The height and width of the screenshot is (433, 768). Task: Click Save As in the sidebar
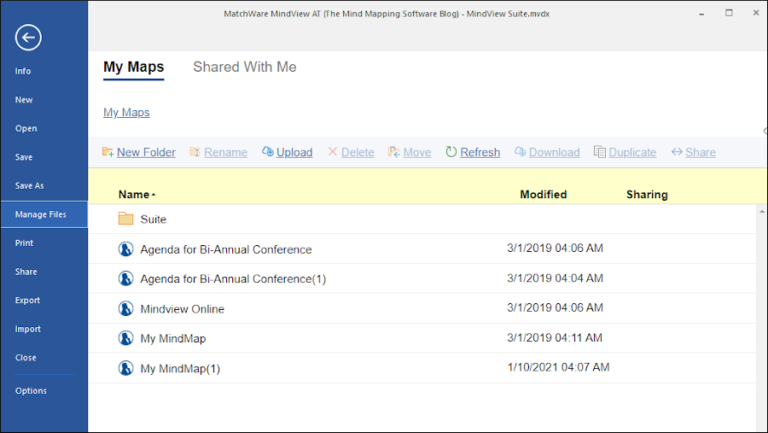(30, 186)
